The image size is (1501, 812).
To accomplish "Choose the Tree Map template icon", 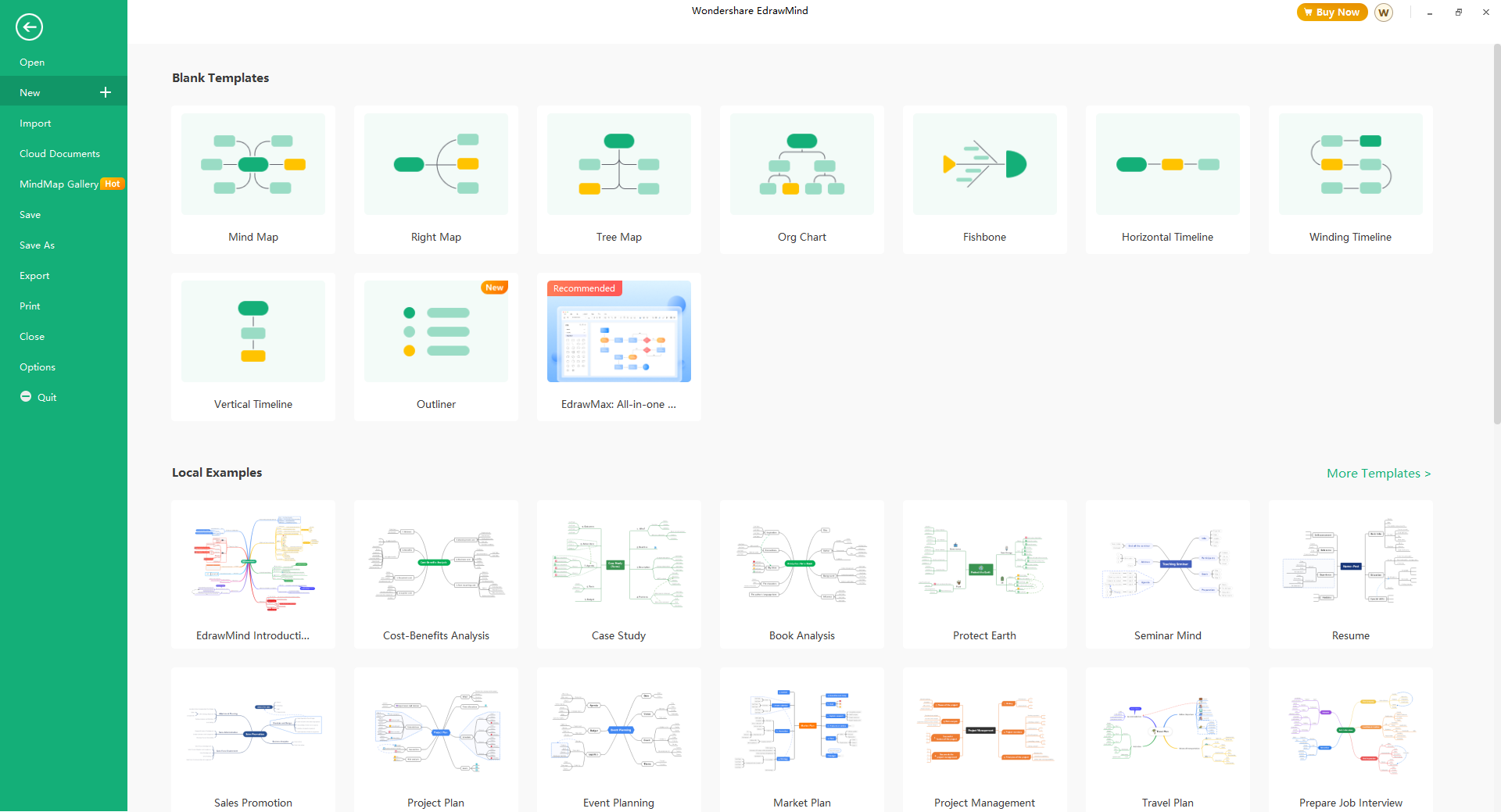I will tap(619, 164).
